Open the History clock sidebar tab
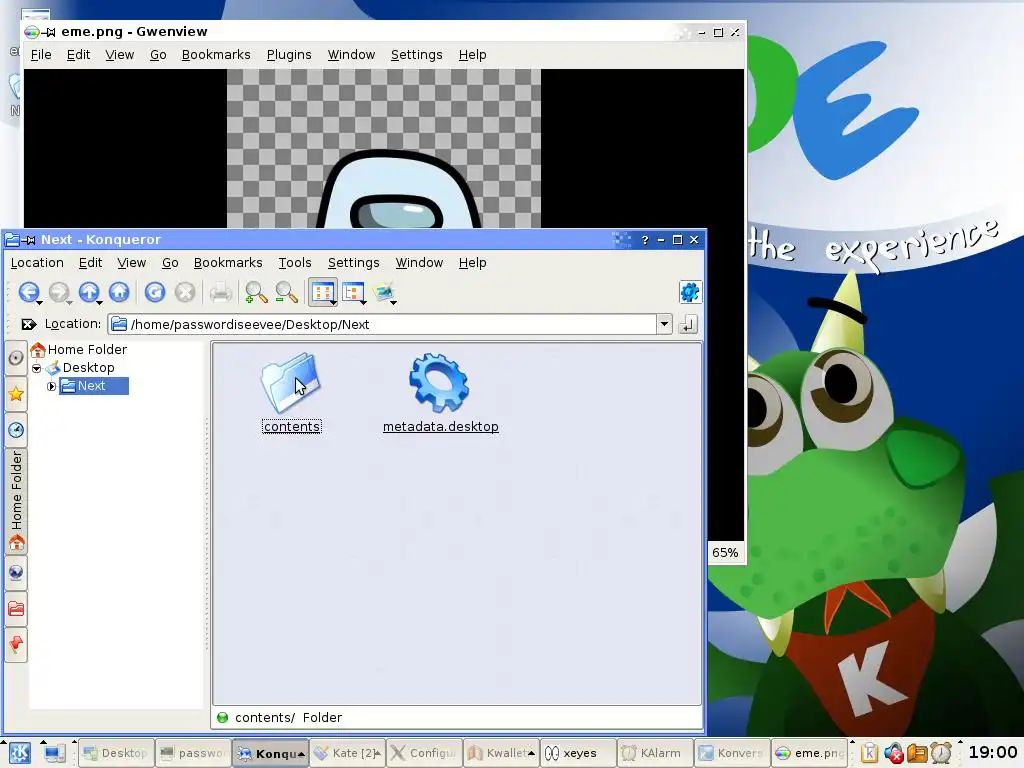This screenshot has height=768, width=1024. 16,430
